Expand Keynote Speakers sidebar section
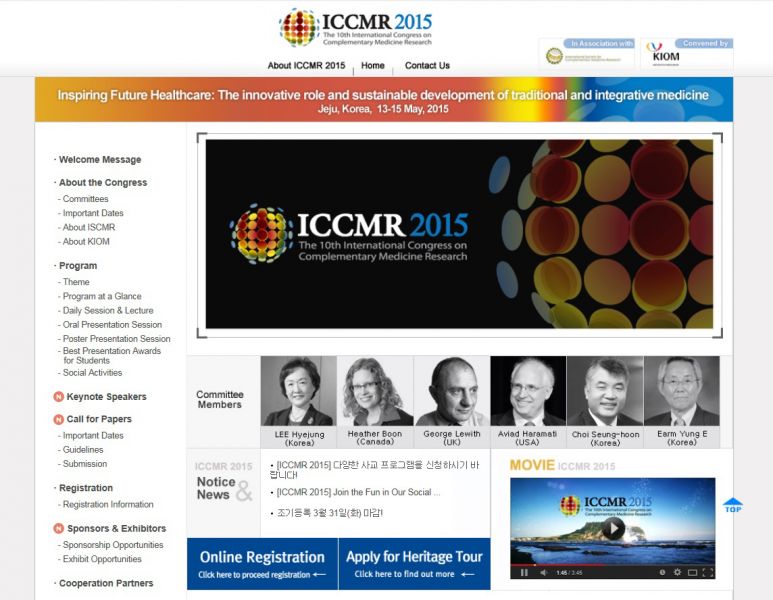The image size is (773, 600). click(106, 397)
